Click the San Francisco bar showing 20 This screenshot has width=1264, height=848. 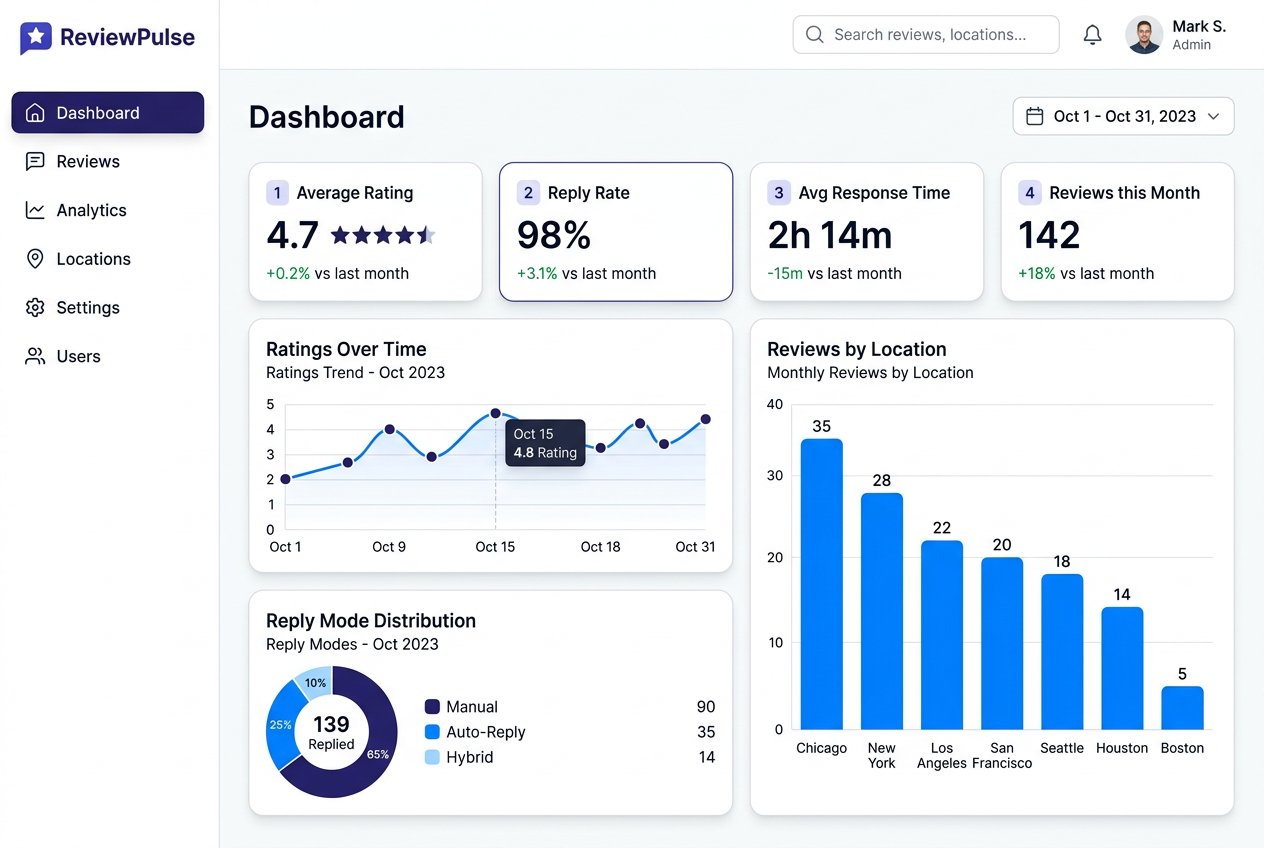(x=1002, y=643)
